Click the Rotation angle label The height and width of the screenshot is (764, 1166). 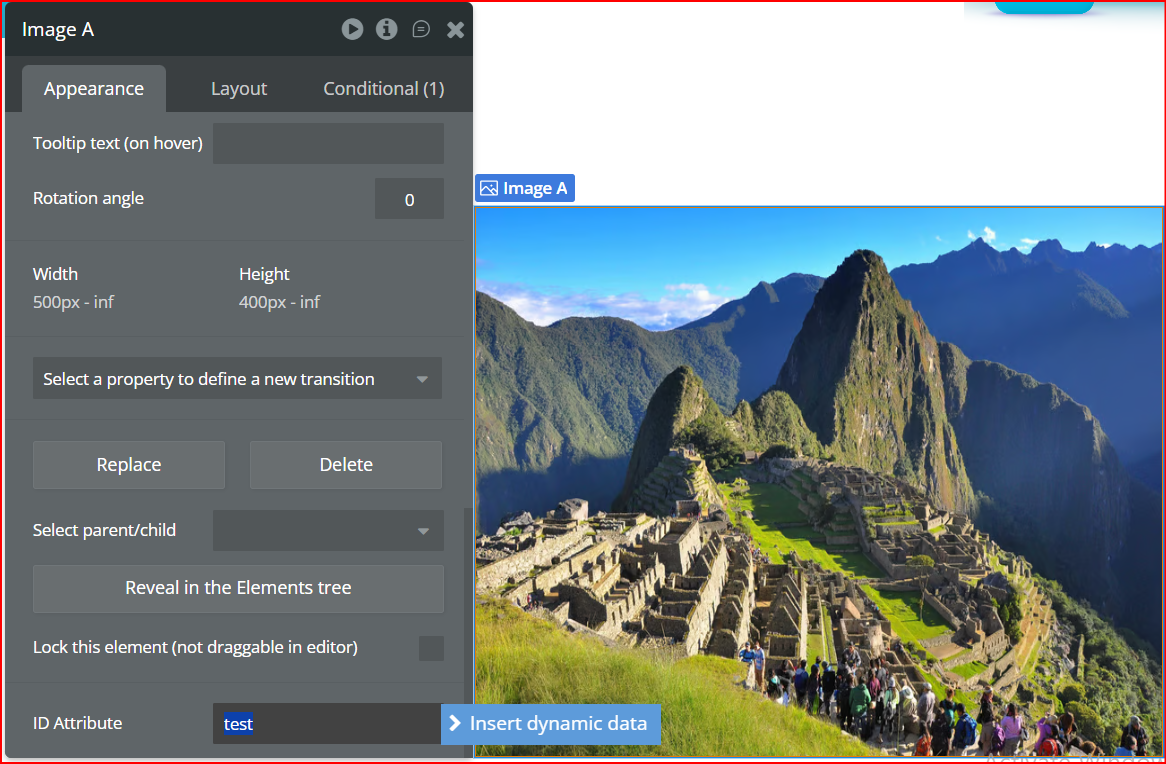[x=88, y=199]
